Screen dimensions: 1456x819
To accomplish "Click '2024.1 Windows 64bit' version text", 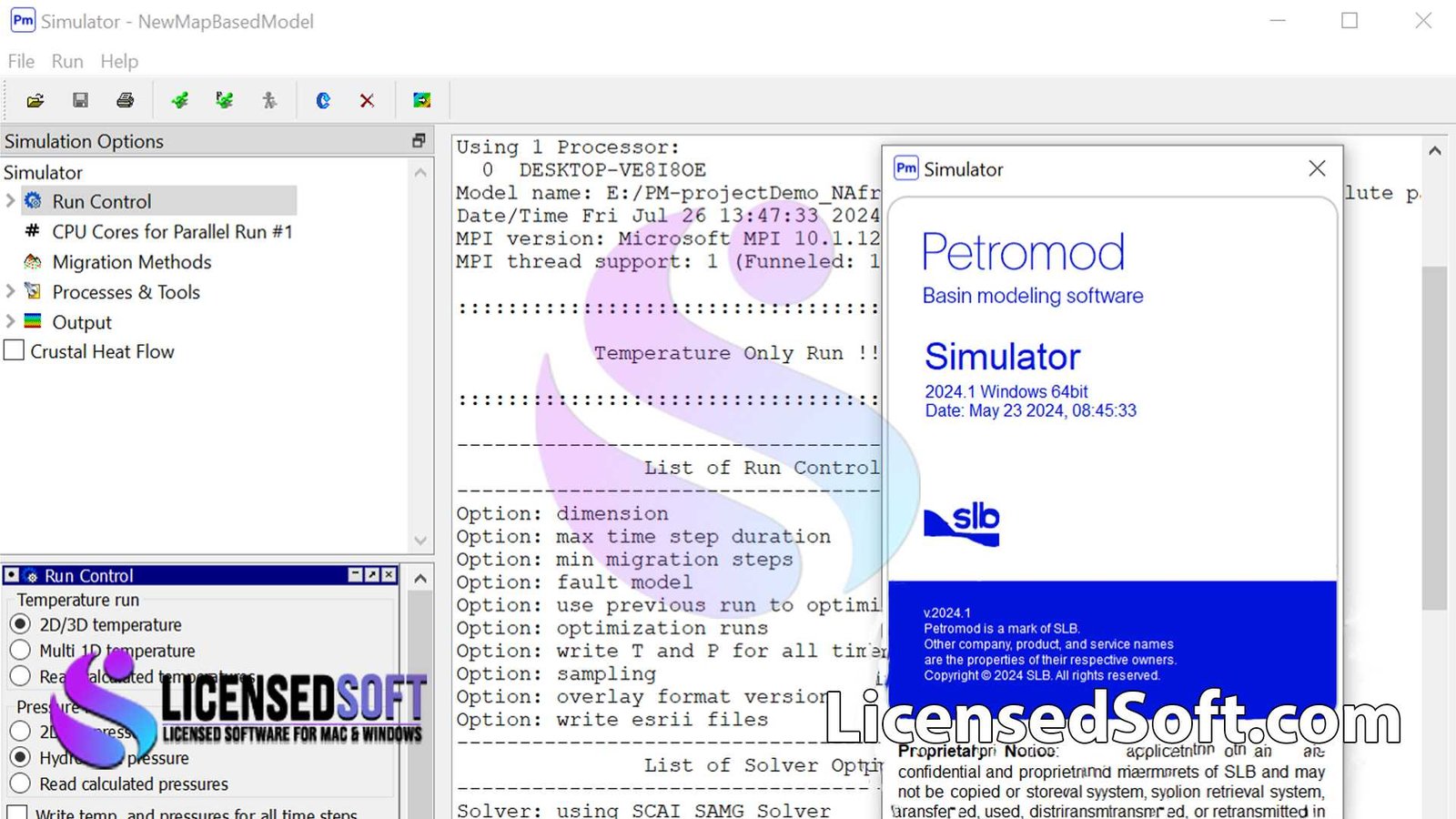I will (1006, 391).
